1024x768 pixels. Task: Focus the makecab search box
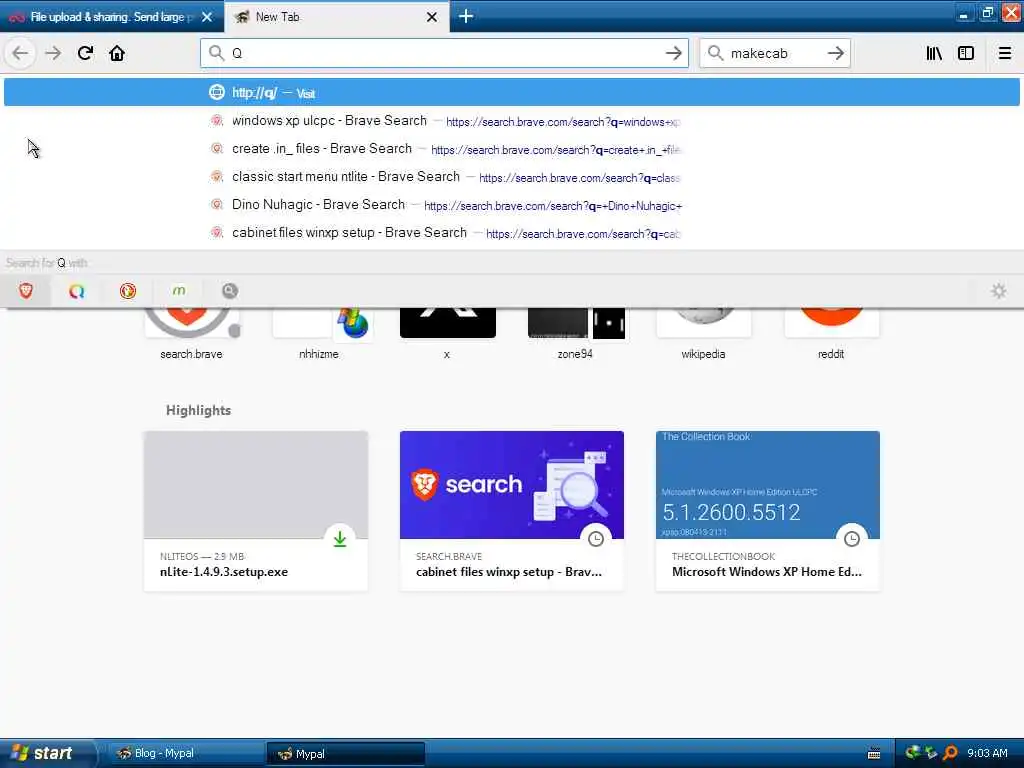click(x=774, y=53)
